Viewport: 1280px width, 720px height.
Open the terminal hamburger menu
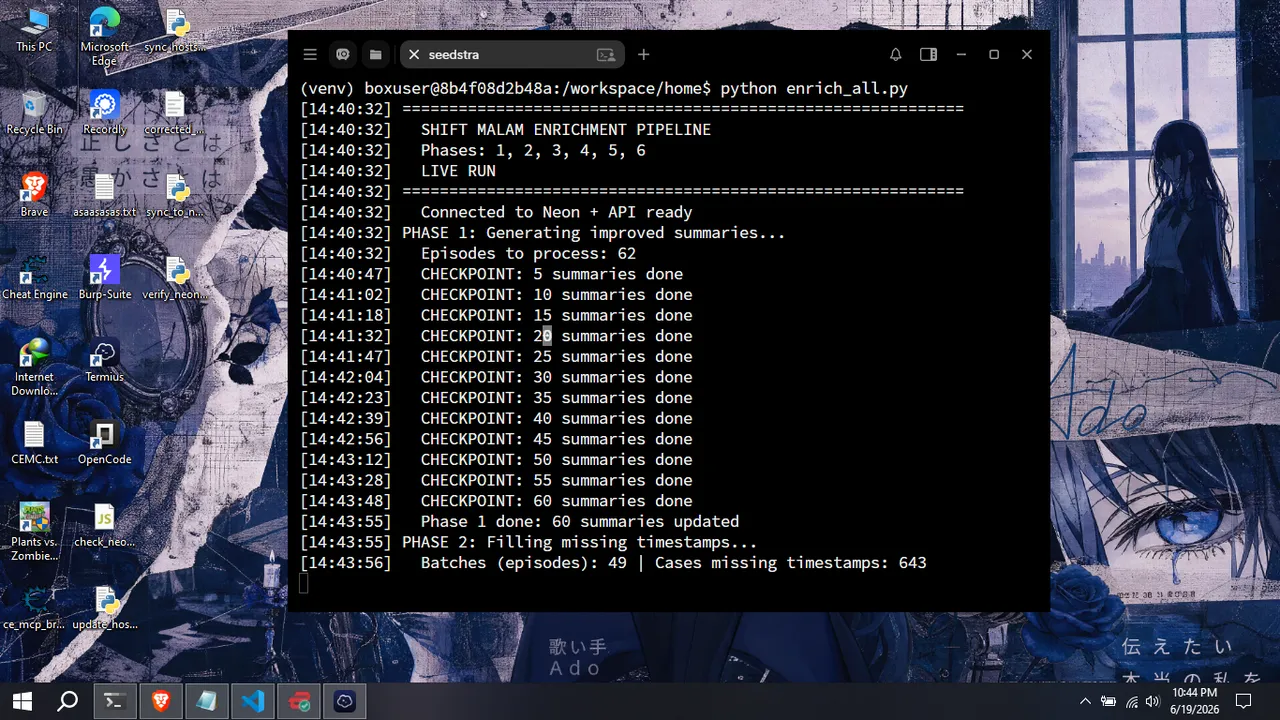coord(310,54)
